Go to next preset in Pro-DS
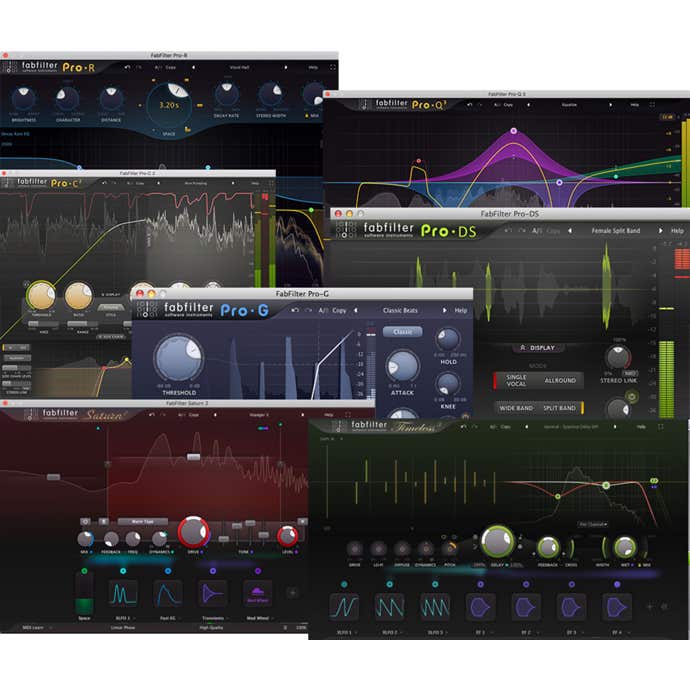 tap(661, 231)
